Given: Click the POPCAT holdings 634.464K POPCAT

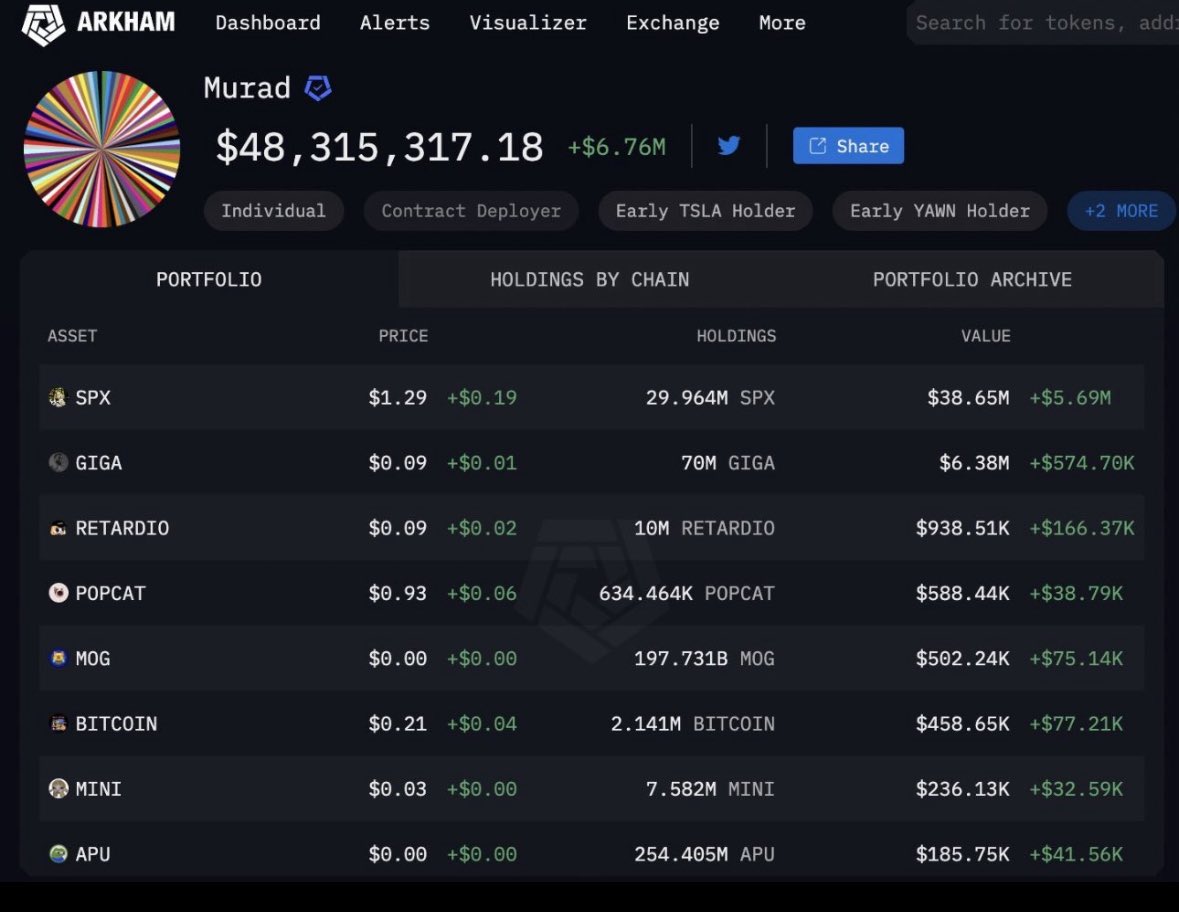Looking at the screenshot, I should point(686,594).
